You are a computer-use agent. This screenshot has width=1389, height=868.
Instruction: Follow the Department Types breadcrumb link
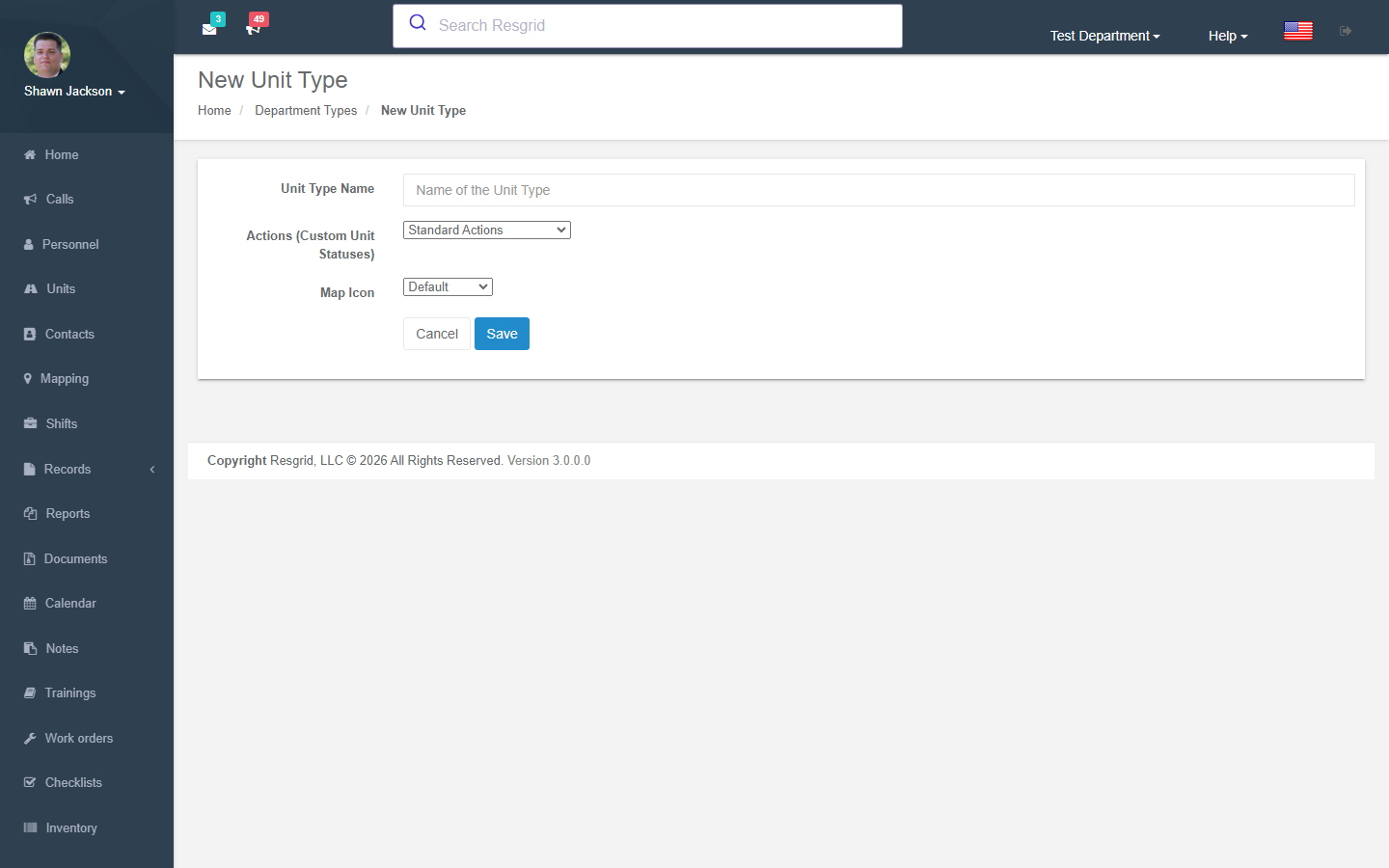(x=306, y=111)
